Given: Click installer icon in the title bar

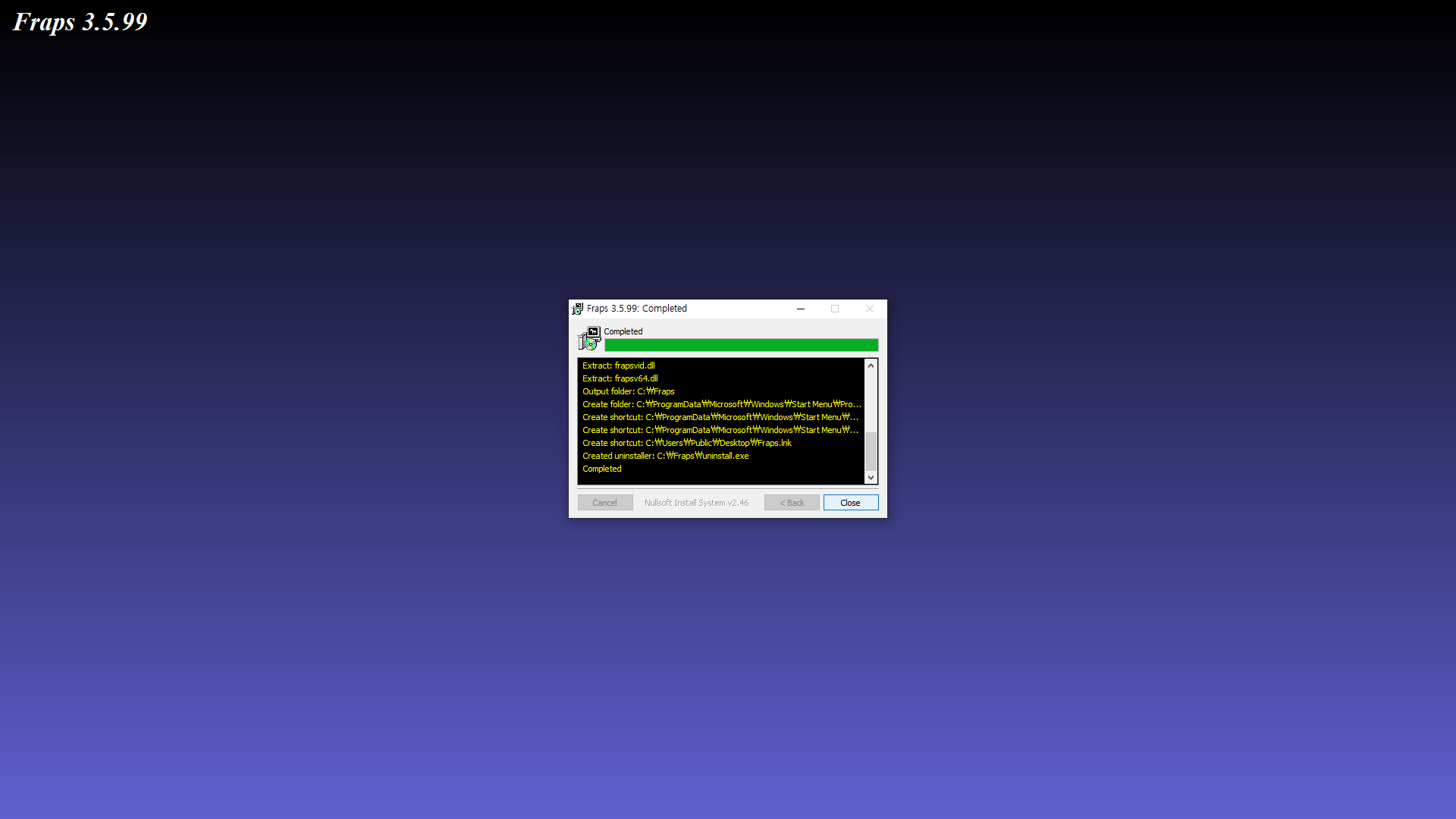Looking at the screenshot, I should click(577, 309).
